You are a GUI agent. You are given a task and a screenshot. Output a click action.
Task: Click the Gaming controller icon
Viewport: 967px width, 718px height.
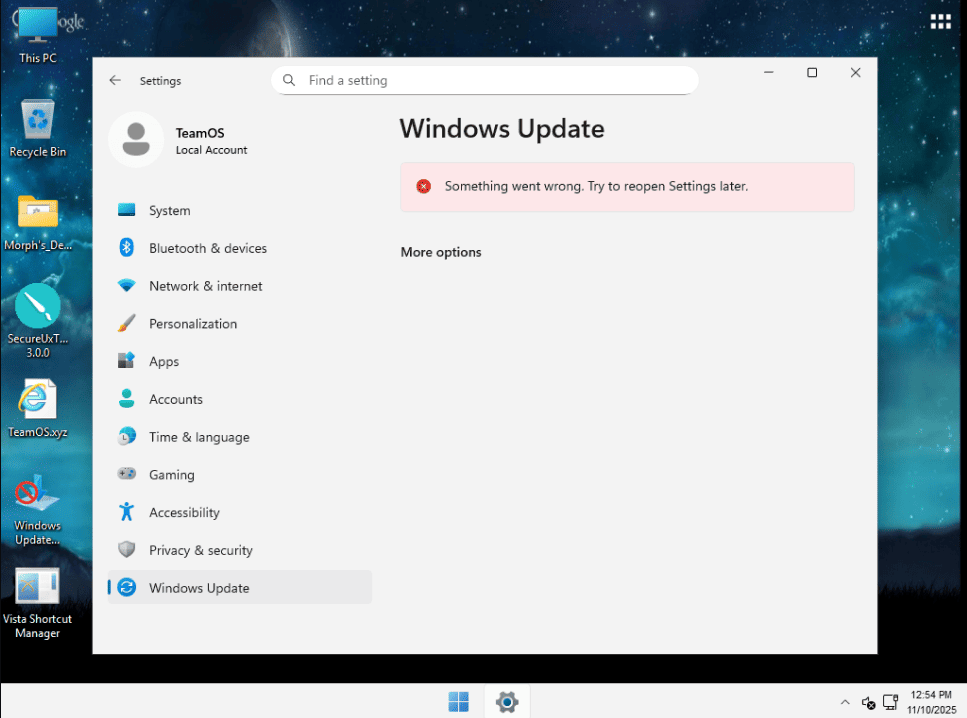126,474
